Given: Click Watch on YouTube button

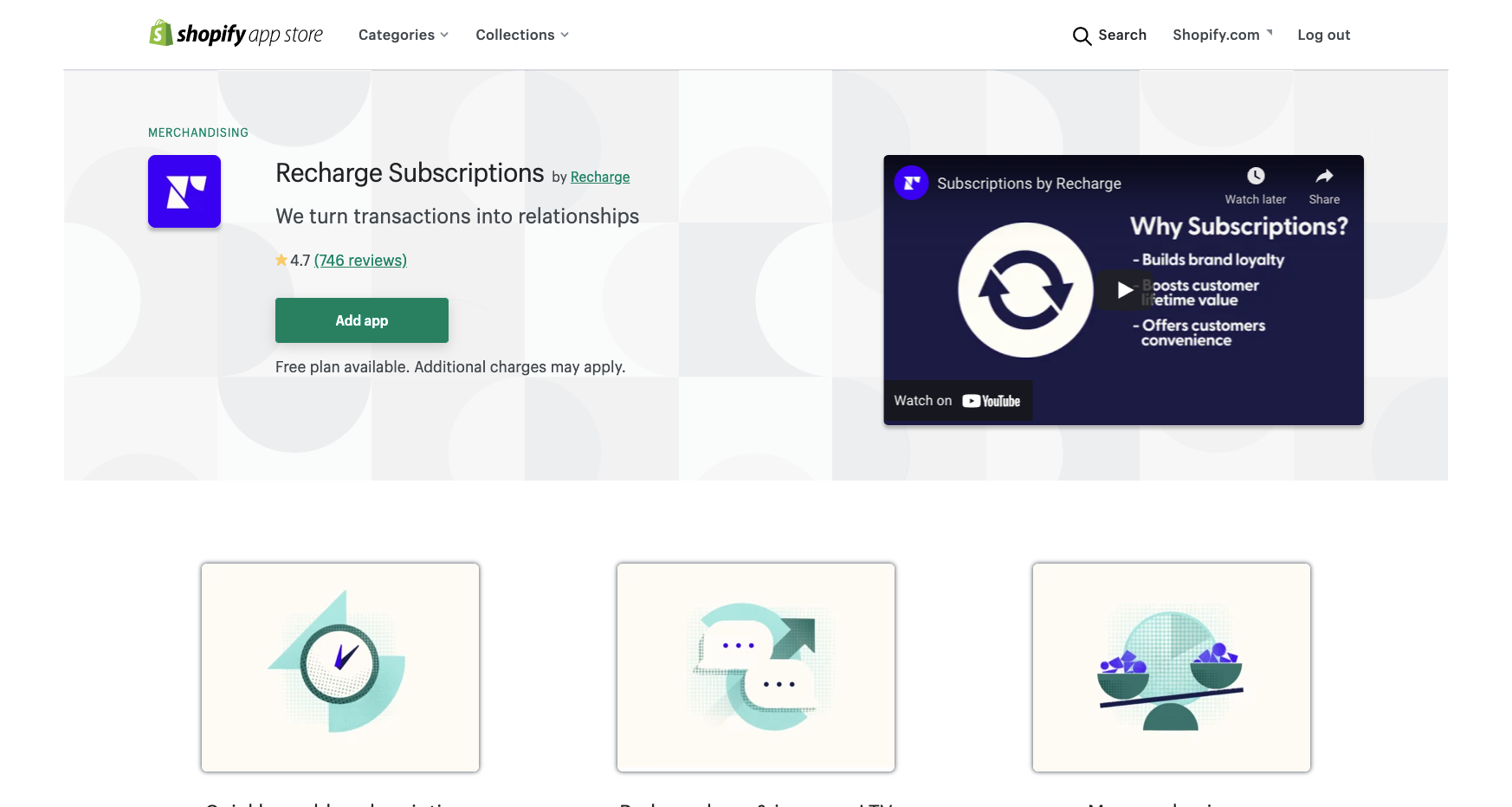Looking at the screenshot, I should pyautogui.click(x=957, y=401).
